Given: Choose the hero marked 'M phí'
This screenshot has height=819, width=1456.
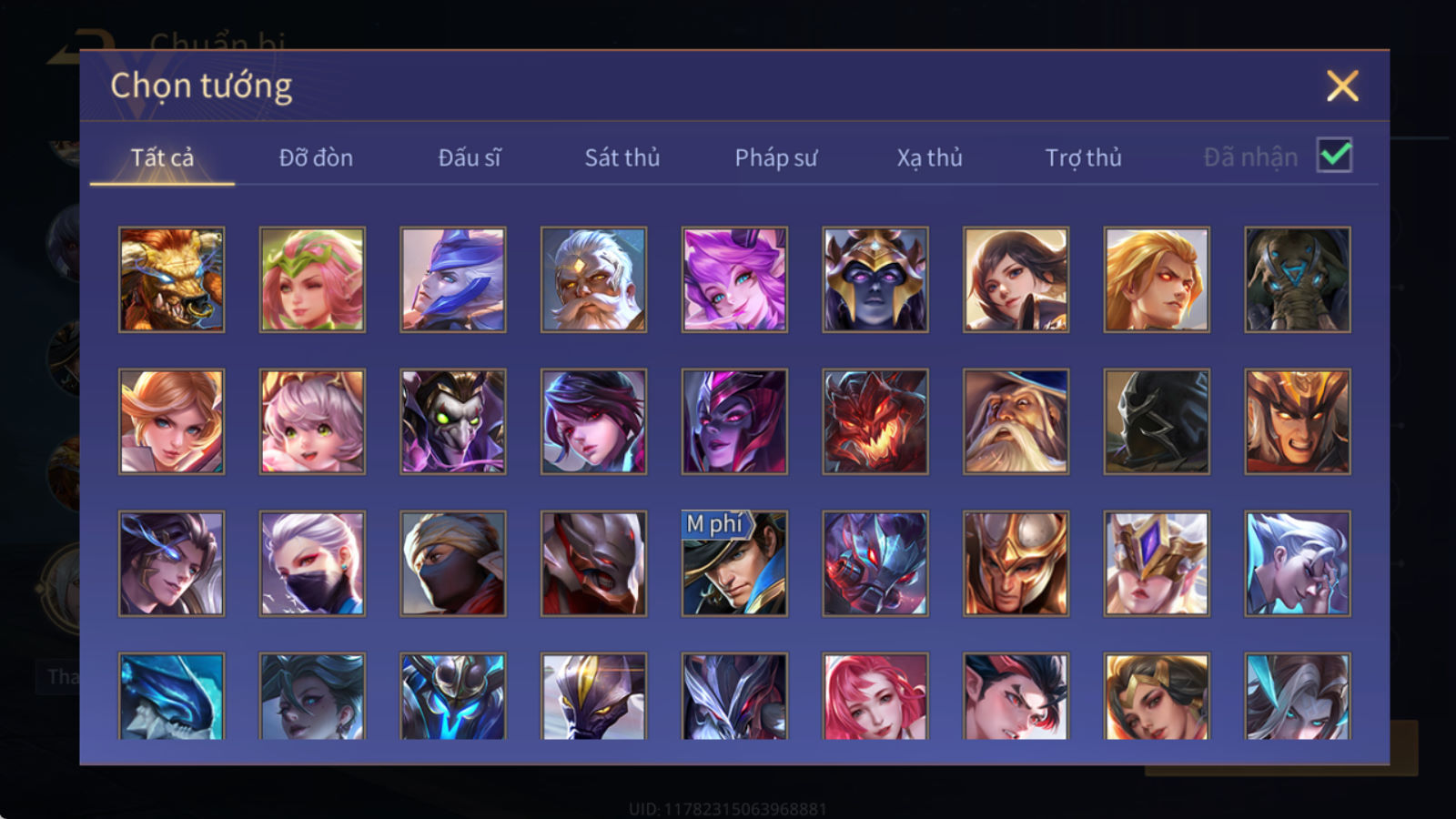Looking at the screenshot, I should coord(734,563).
